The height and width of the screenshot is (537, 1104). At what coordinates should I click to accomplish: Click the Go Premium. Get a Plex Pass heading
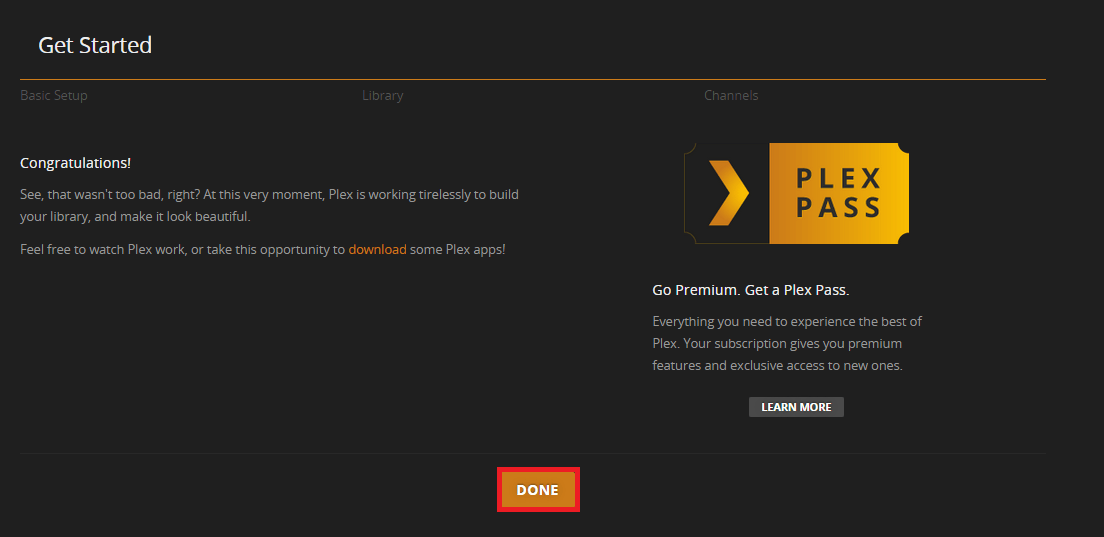click(x=750, y=290)
